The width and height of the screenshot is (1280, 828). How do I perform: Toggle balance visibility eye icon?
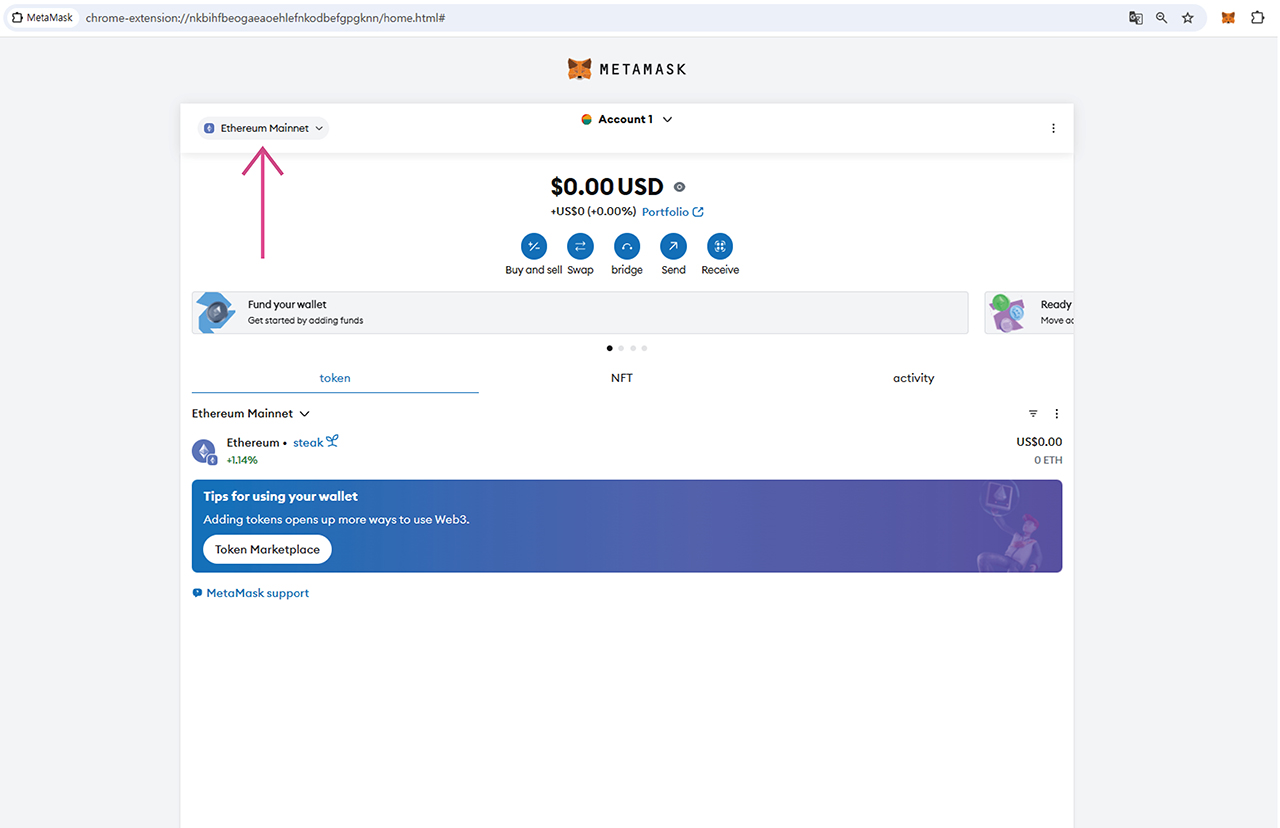(x=680, y=187)
